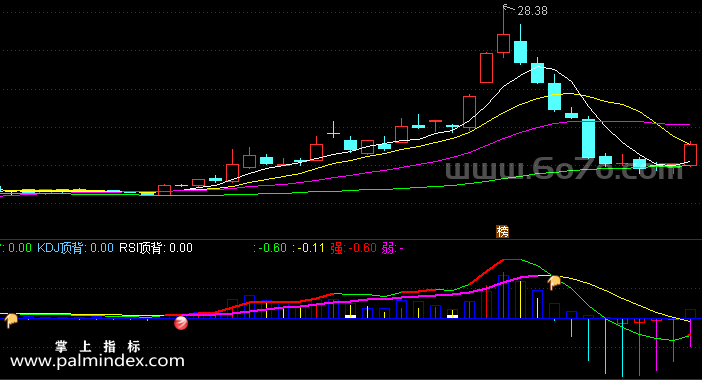702x380 pixels.
Task: Click the 28.38 high price label
Action: pos(532,11)
